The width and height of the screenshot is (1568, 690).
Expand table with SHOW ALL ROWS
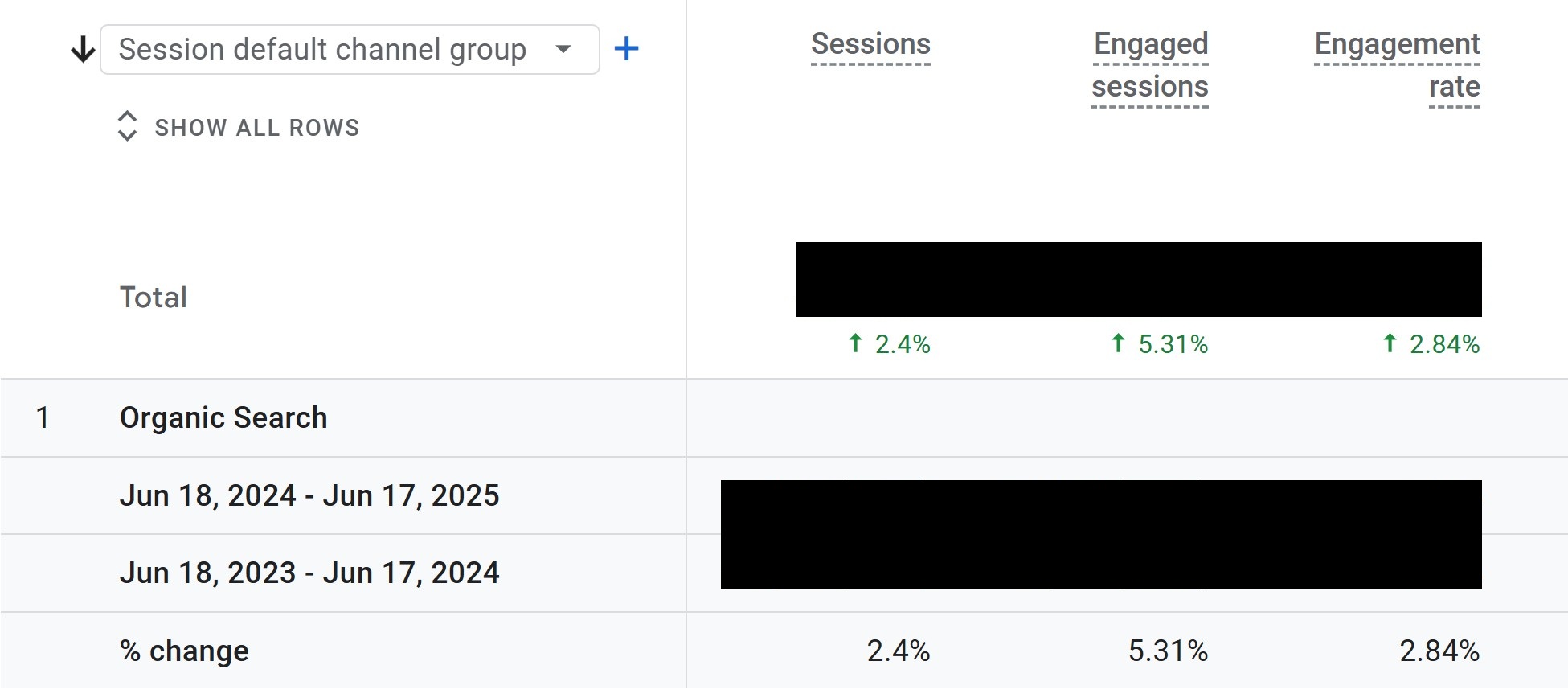pos(256,128)
